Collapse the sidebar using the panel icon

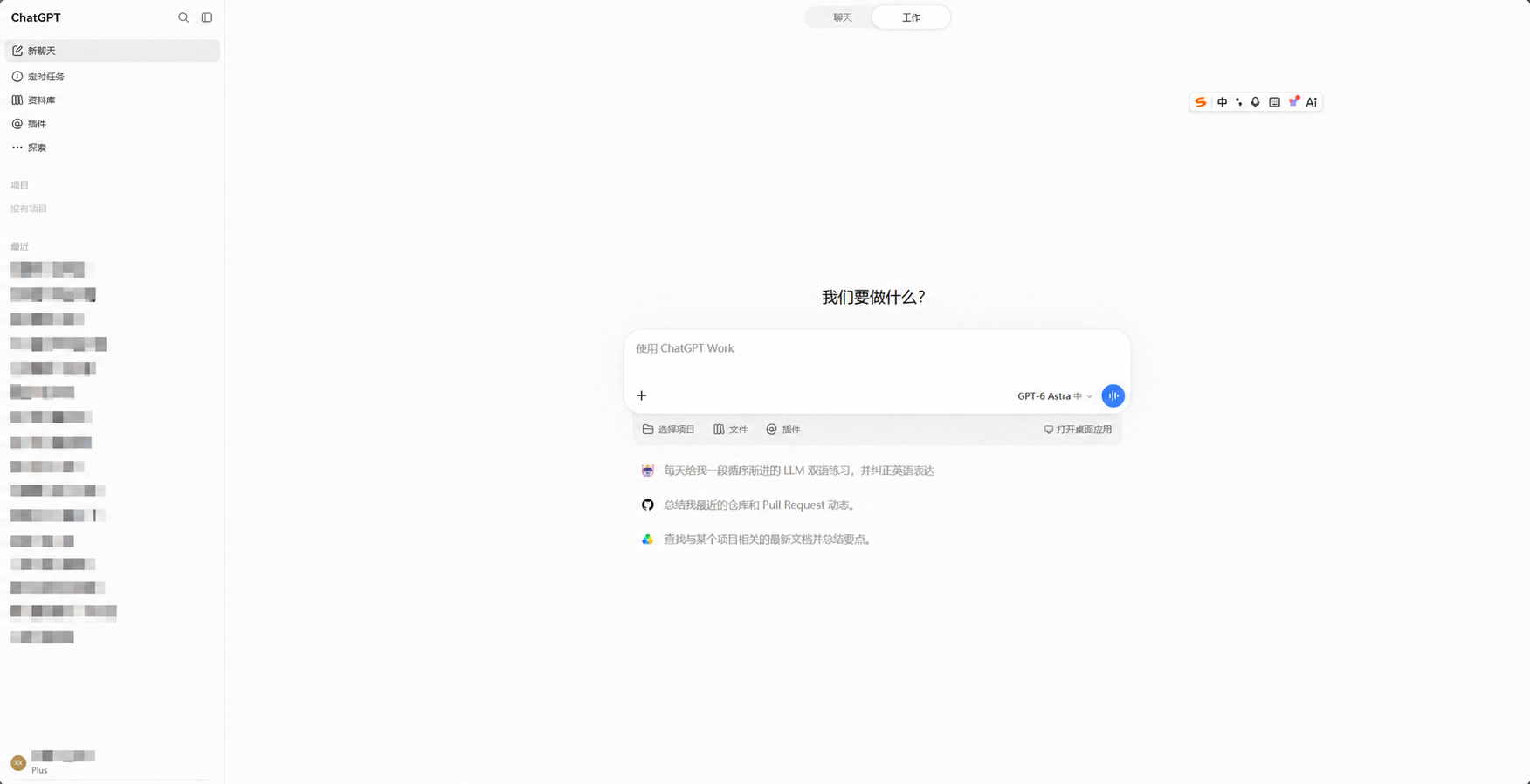pyautogui.click(x=207, y=17)
